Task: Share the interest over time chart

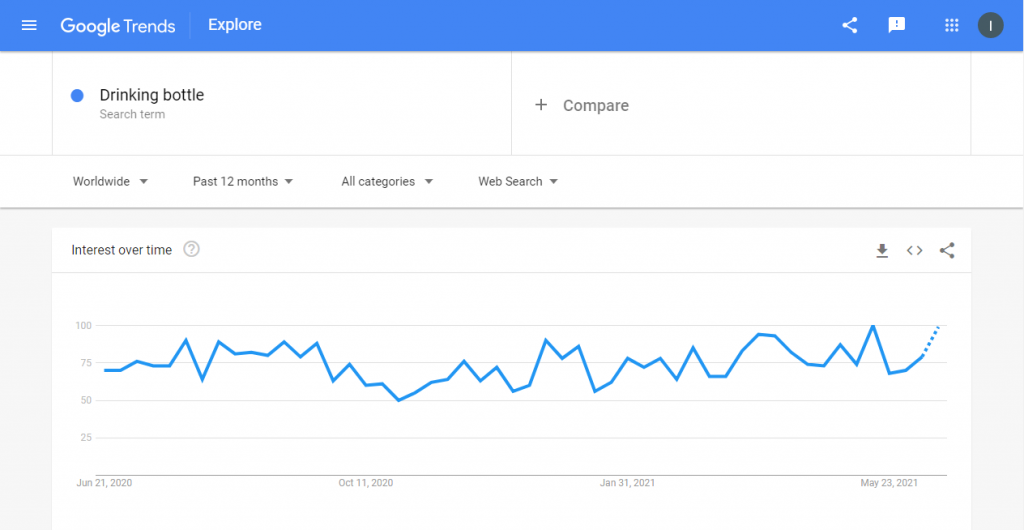Action: 947,251
